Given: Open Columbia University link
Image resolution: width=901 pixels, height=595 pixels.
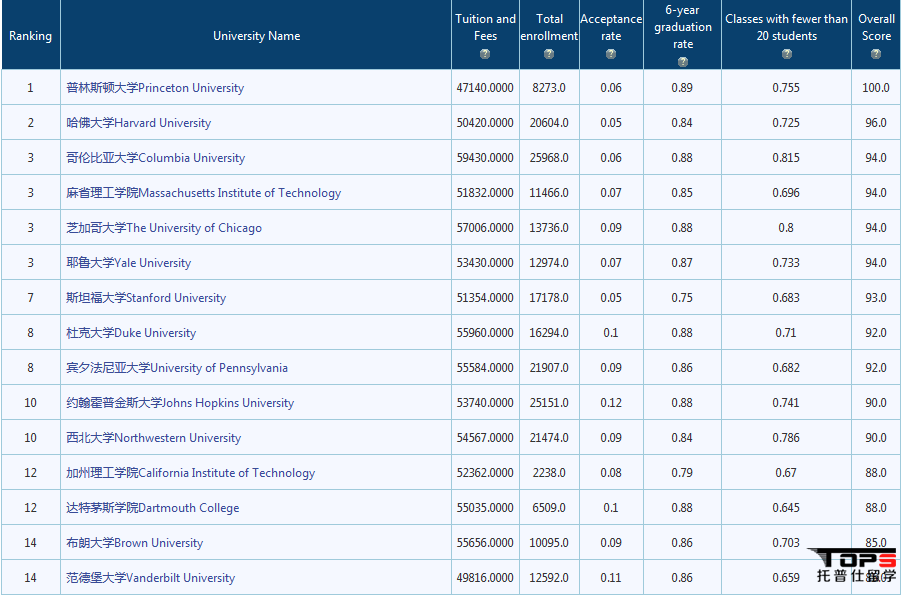Looking at the screenshot, I should coord(156,158).
